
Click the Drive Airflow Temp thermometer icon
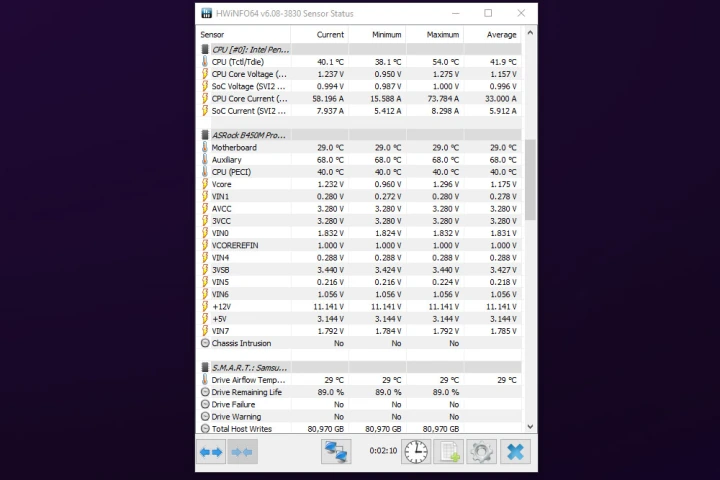click(205, 380)
